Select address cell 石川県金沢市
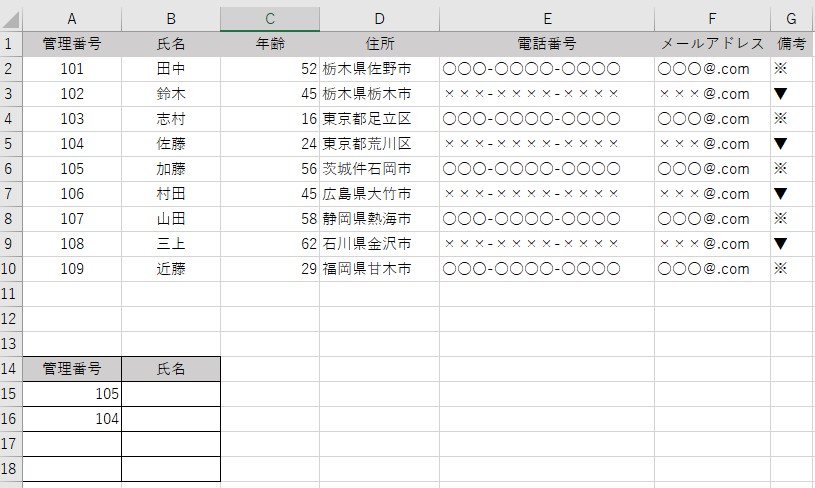The width and height of the screenshot is (815, 488). (379, 244)
